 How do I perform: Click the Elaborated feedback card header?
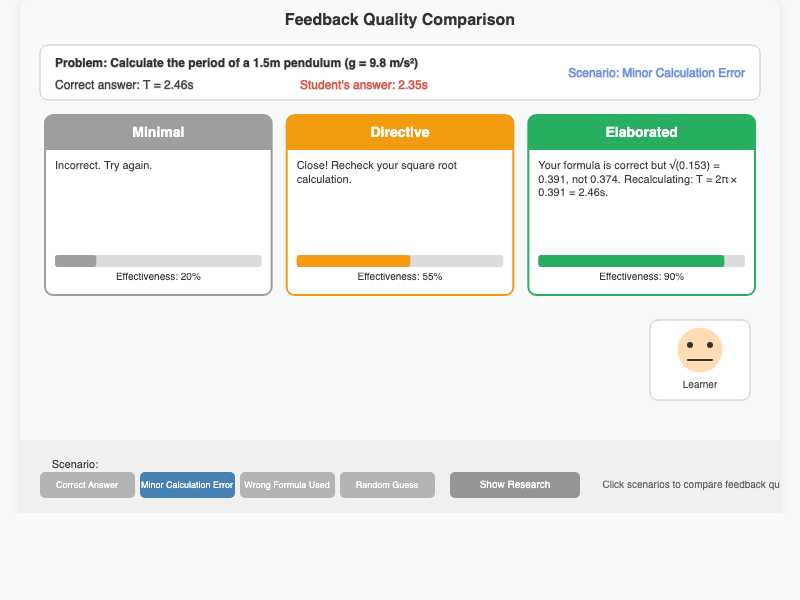(x=641, y=131)
